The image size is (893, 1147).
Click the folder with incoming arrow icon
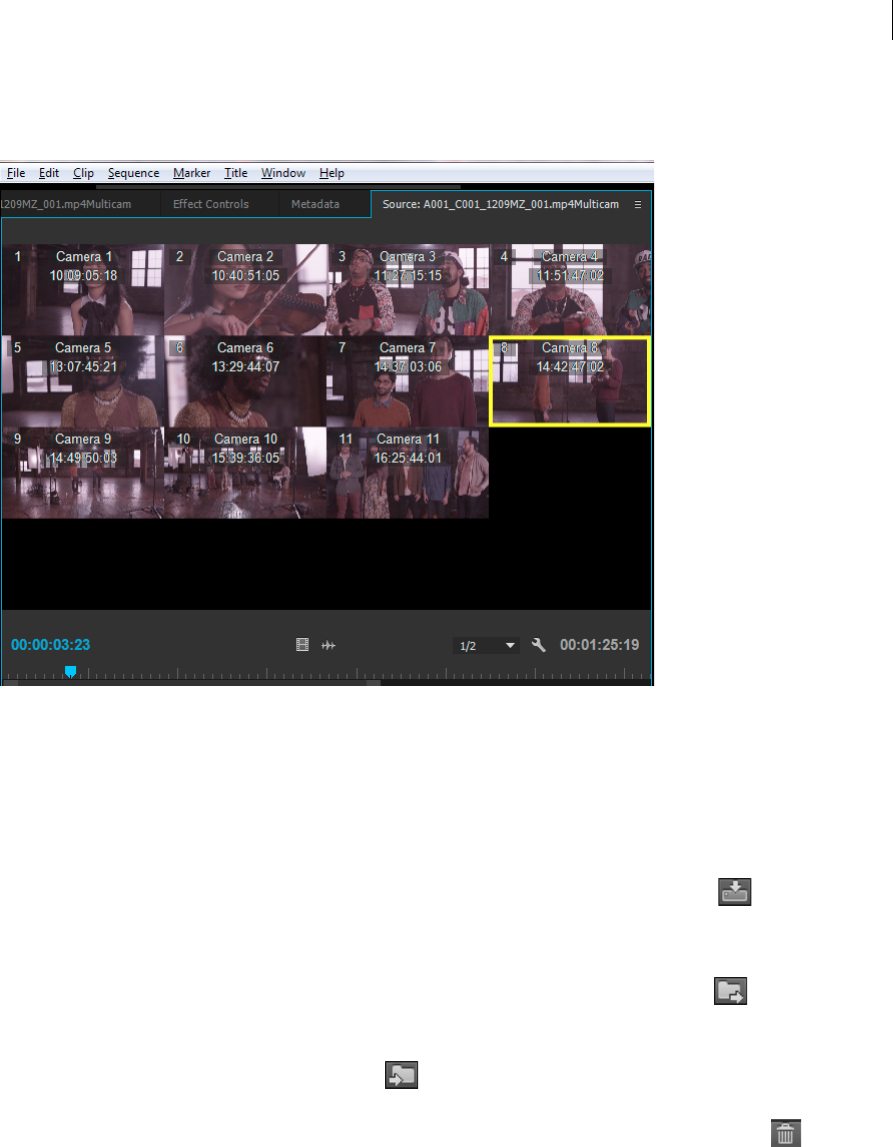(x=402, y=1075)
